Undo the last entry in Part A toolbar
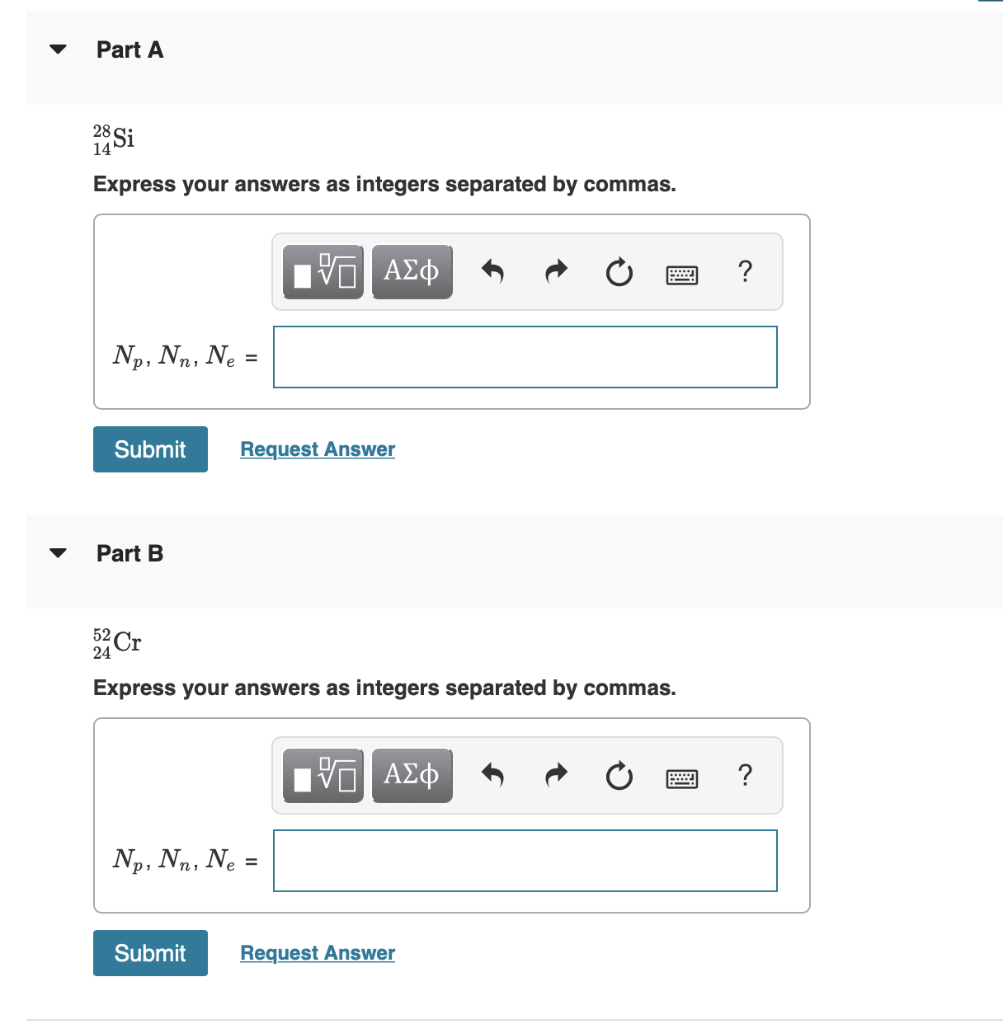Screen dimensions: 1003x1024 [492, 271]
